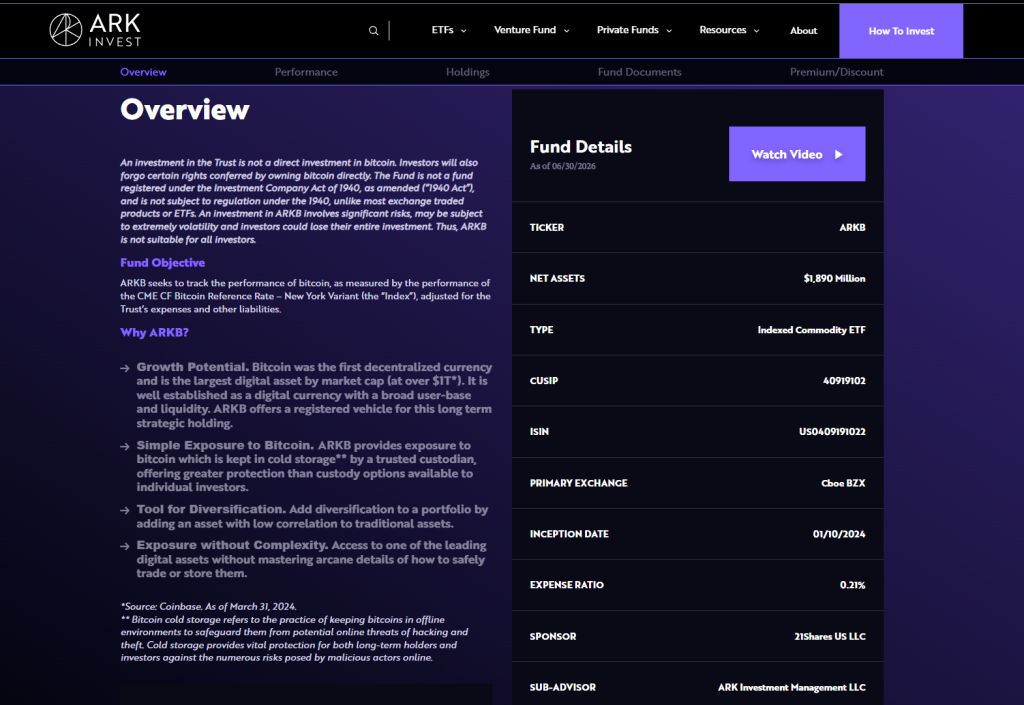Click the PRIMARY EXCHANGE label
Screen dimensions: 1024x705
pos(579,483)
